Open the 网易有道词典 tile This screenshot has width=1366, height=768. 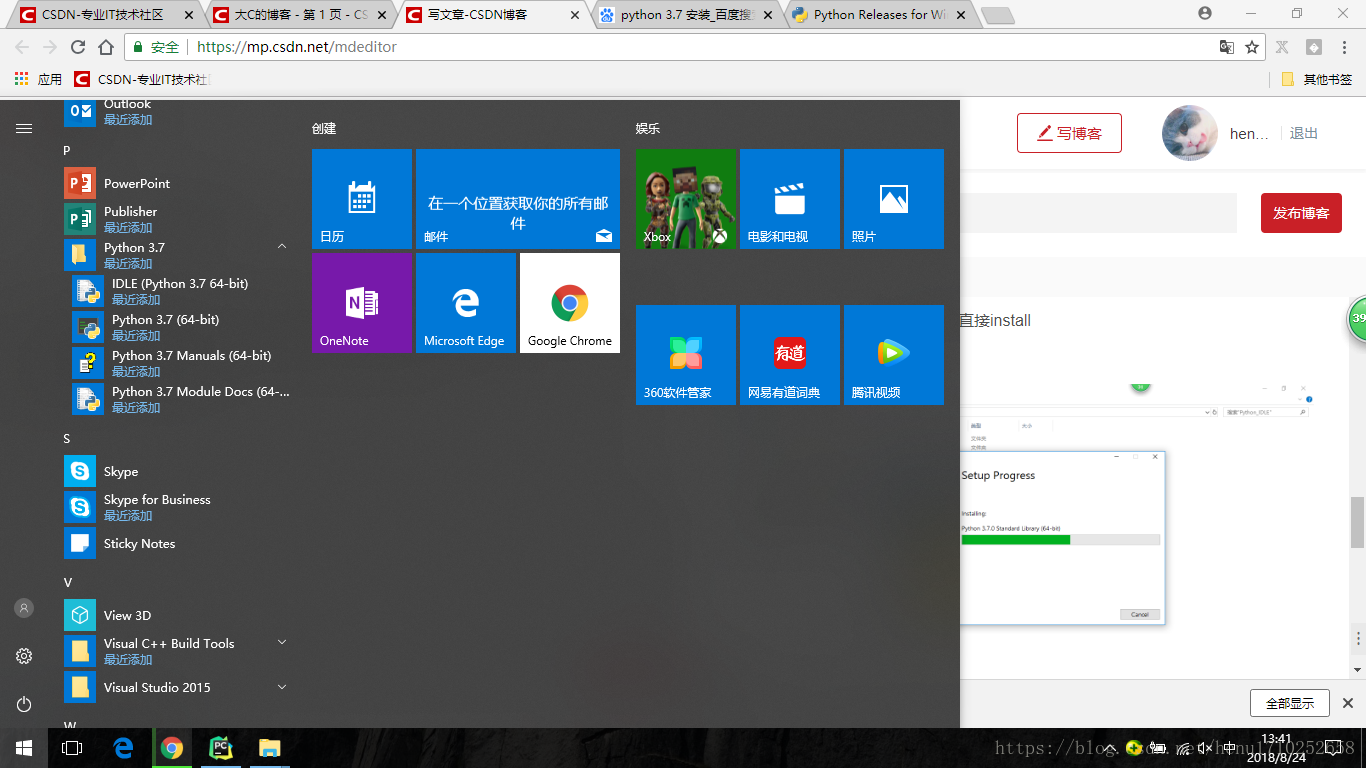point(790,355)
